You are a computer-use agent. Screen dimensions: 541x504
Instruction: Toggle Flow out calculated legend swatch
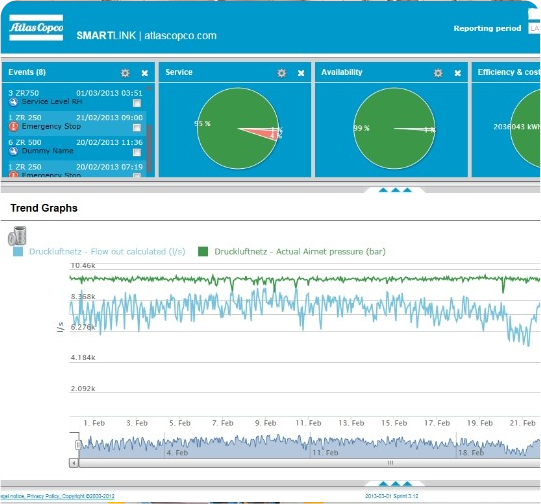click(18, 251)
